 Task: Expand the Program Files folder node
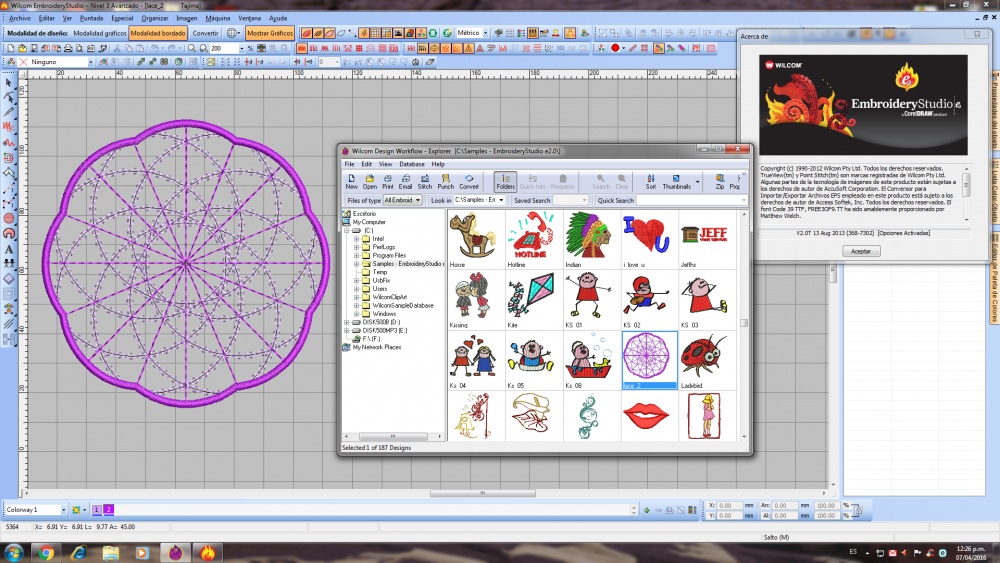(x=356, y=255)
